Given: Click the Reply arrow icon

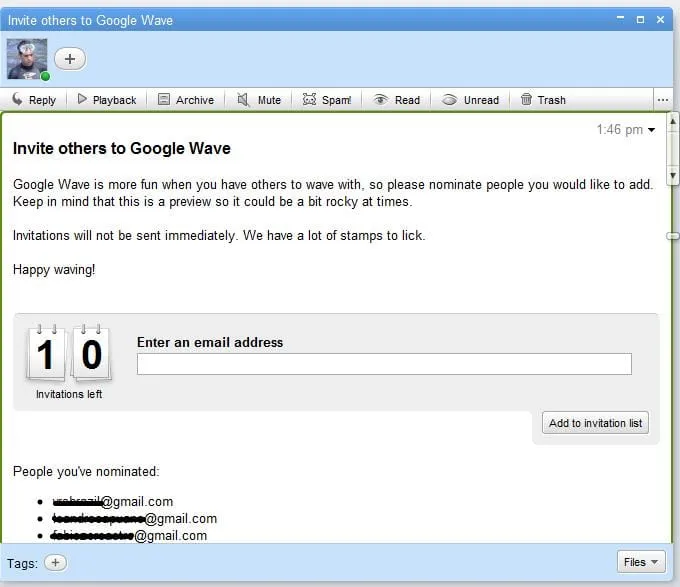Looking at the screenshot, I should (17, 100).
